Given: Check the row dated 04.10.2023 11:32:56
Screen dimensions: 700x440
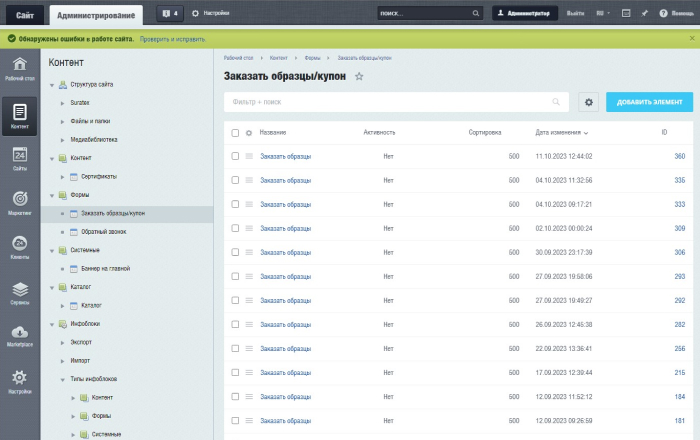Looking at the screenshot, I should pyautogui.click(x=235, y=180).
